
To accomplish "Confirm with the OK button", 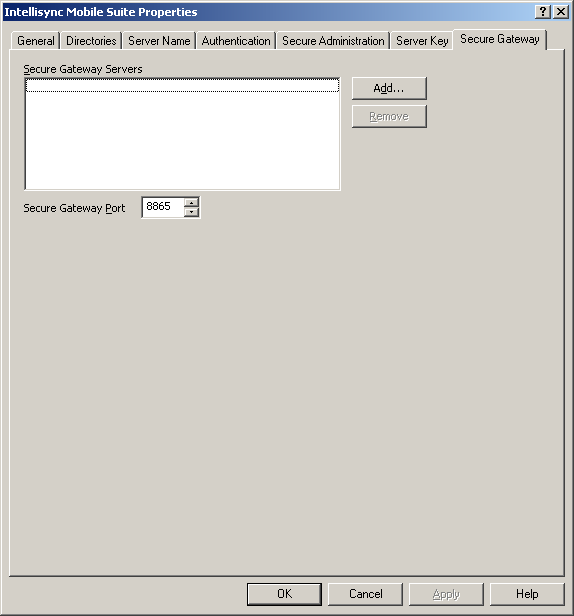I will 284,594.
